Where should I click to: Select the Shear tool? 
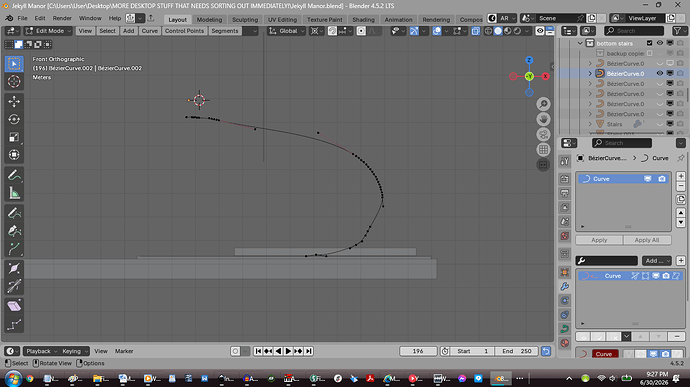pyautogui.click(x=14, y=306)
